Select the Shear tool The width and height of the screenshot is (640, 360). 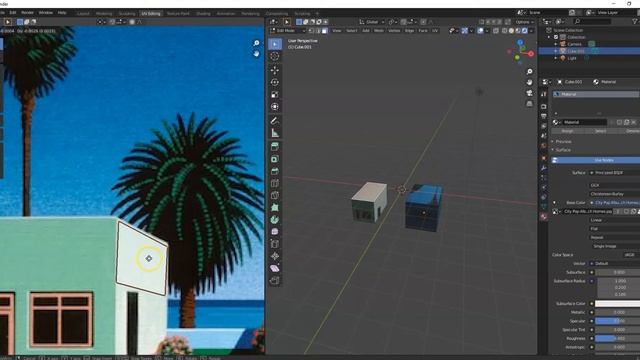click(x=275, y=269)
